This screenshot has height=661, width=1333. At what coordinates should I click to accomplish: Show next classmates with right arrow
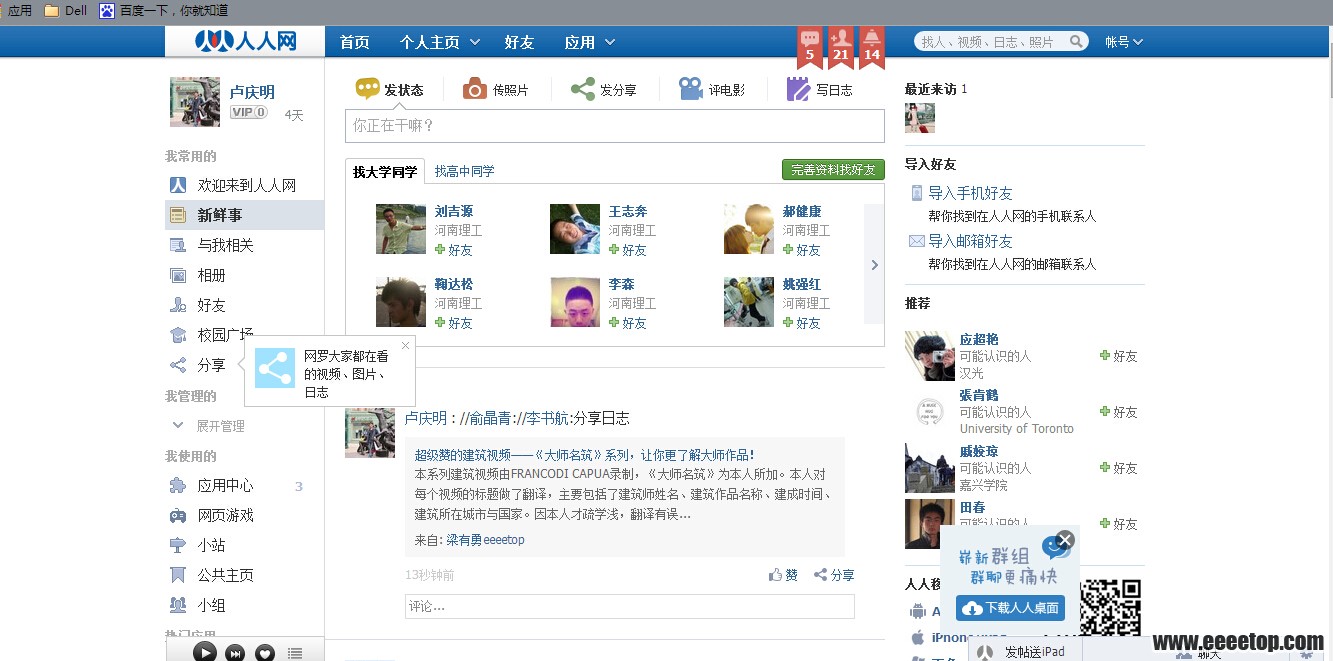(x=874, y=265)
